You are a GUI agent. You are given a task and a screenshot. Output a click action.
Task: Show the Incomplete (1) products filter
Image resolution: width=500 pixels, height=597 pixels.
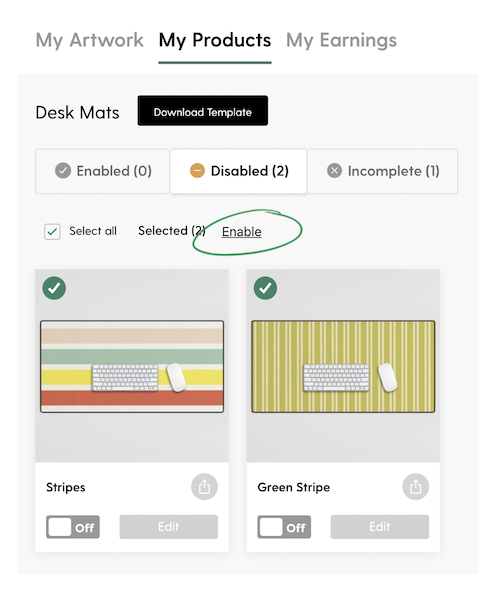tap(383, 171)
